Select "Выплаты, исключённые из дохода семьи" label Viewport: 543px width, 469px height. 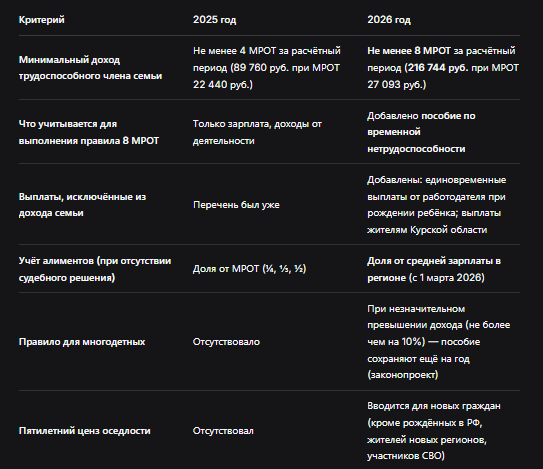pyautogui.click(x=82, y=205)
